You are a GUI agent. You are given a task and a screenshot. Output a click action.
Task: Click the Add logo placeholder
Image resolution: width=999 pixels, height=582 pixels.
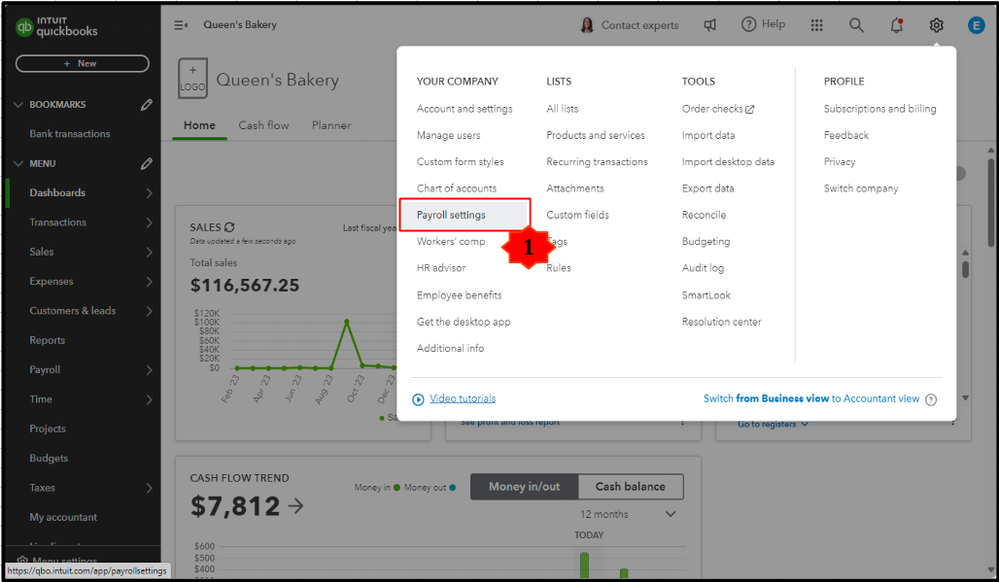pyautogui.click(x=192, y=78)
